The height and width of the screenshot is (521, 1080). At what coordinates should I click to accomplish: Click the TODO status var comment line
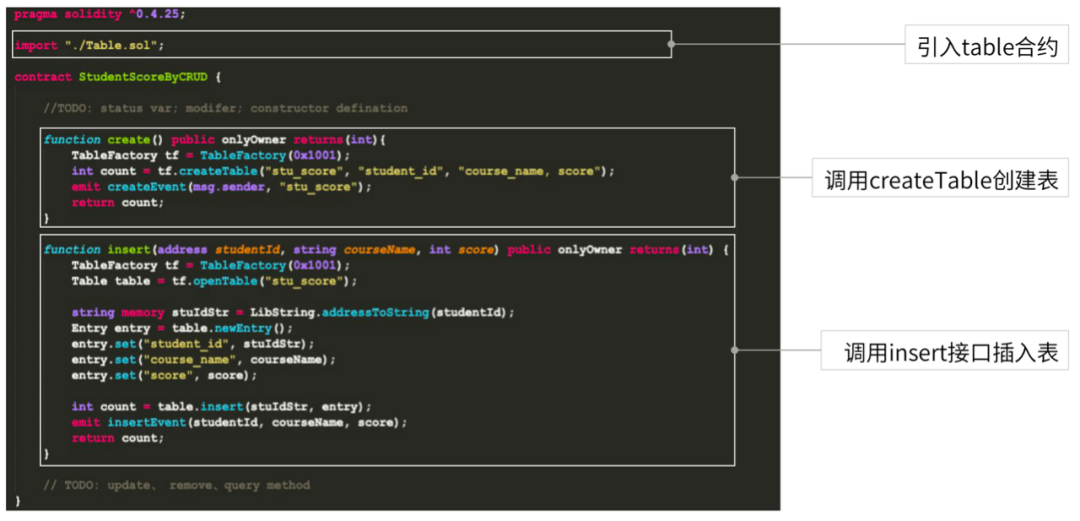(x=225, y=108)
